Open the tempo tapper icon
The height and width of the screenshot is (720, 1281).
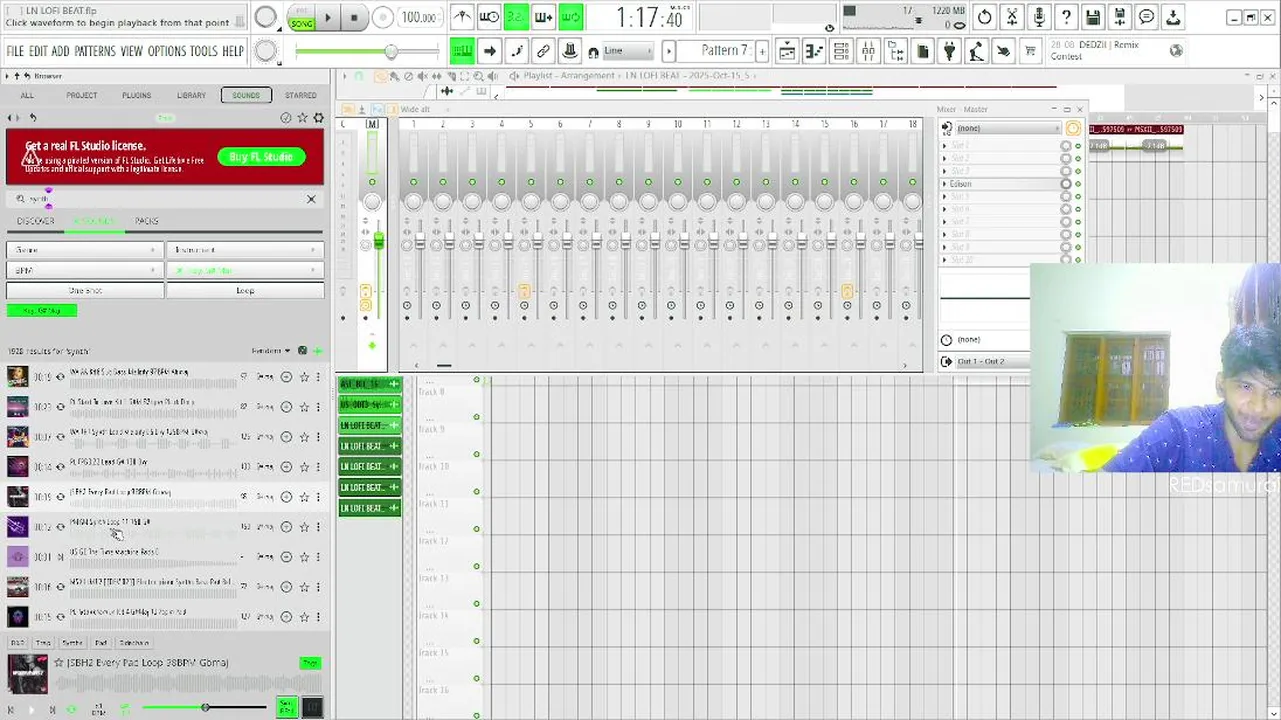point(976,51)
